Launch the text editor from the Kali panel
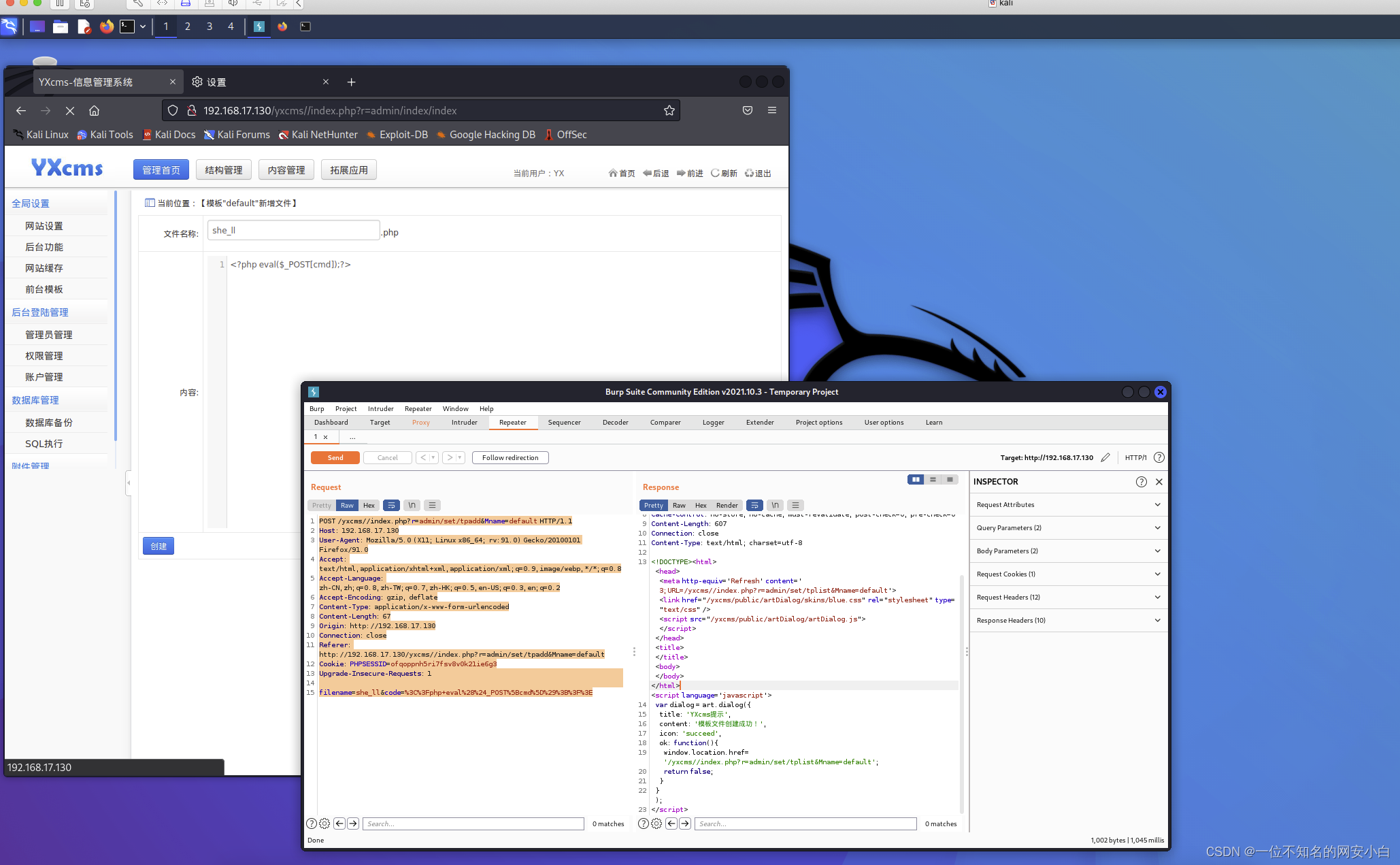This screenshot has height=865, width=1400. [84, 27]
